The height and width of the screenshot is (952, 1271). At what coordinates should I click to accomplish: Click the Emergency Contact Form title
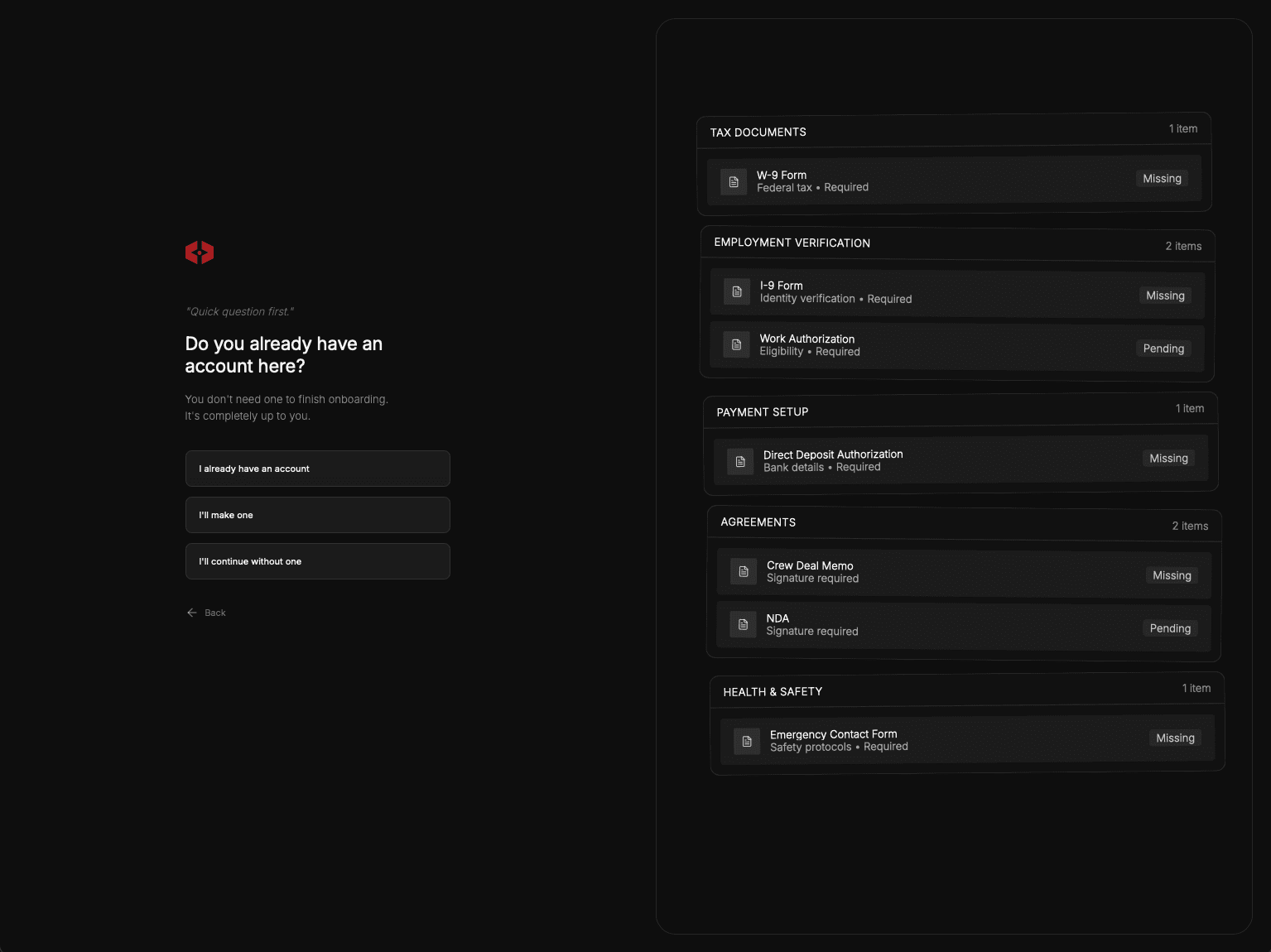coord(834,734)
